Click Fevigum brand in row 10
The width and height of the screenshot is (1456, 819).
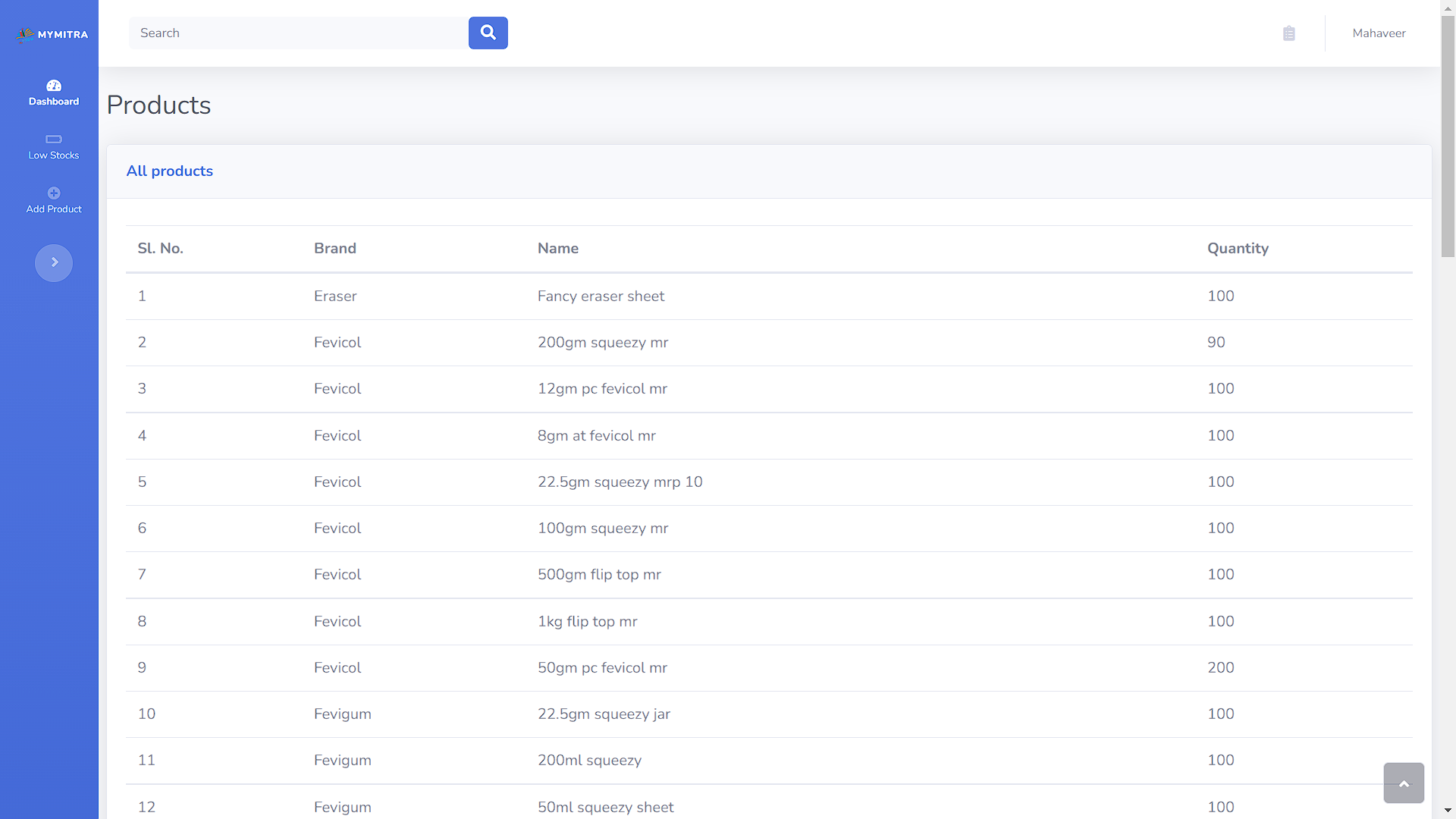(343, 714)
